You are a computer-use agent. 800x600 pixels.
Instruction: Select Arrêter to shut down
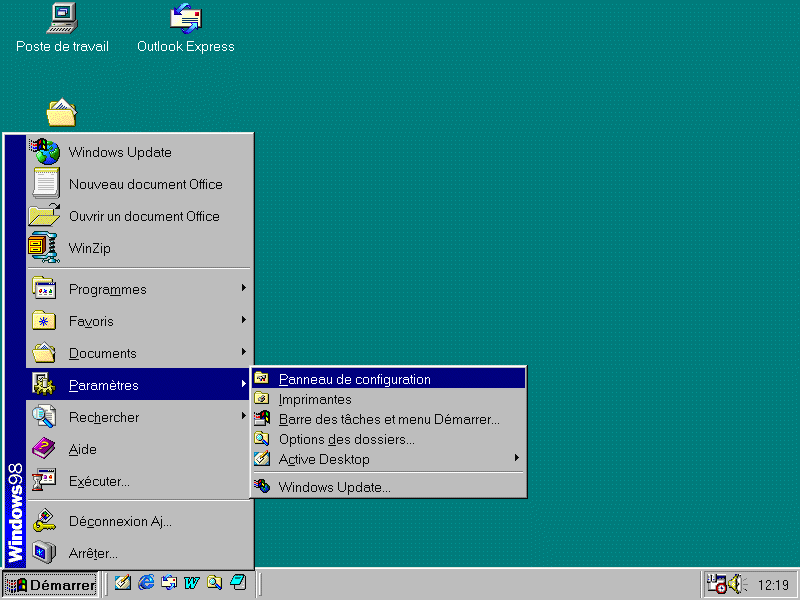pyautogui.click(x=93, y=553)
